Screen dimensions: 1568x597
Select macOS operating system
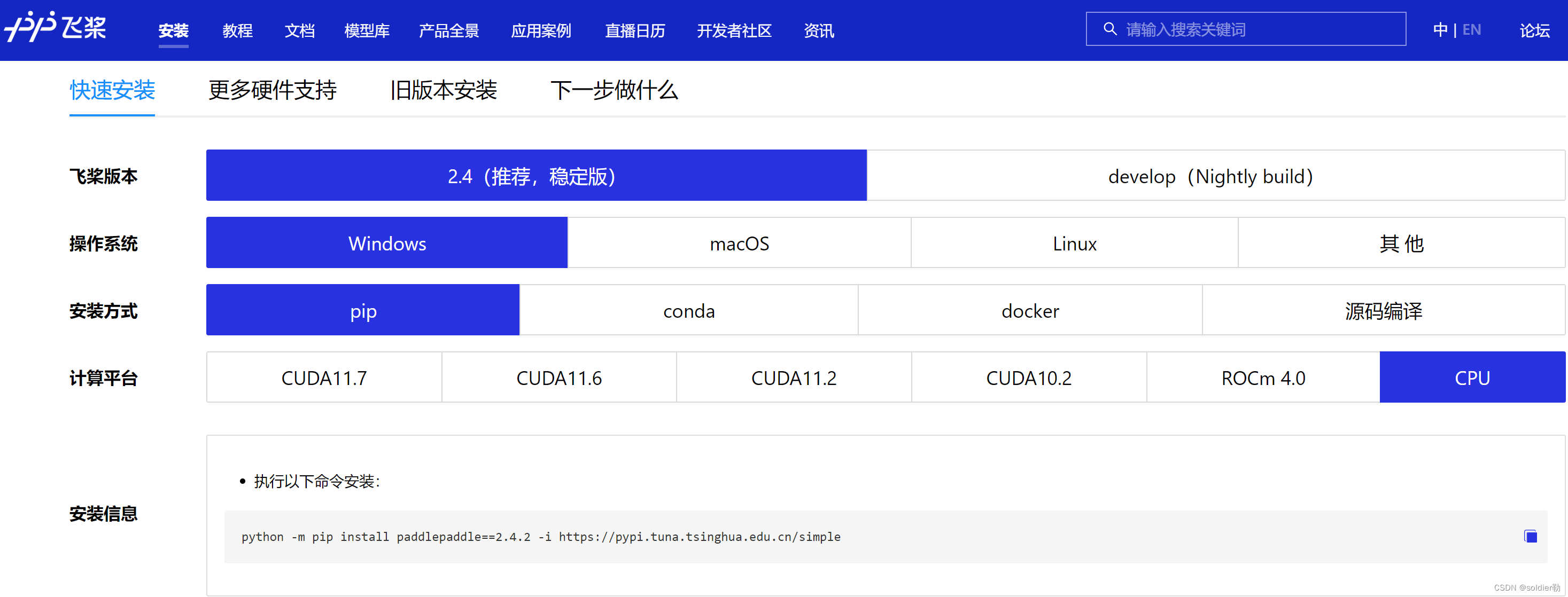(x=739, y=243)
